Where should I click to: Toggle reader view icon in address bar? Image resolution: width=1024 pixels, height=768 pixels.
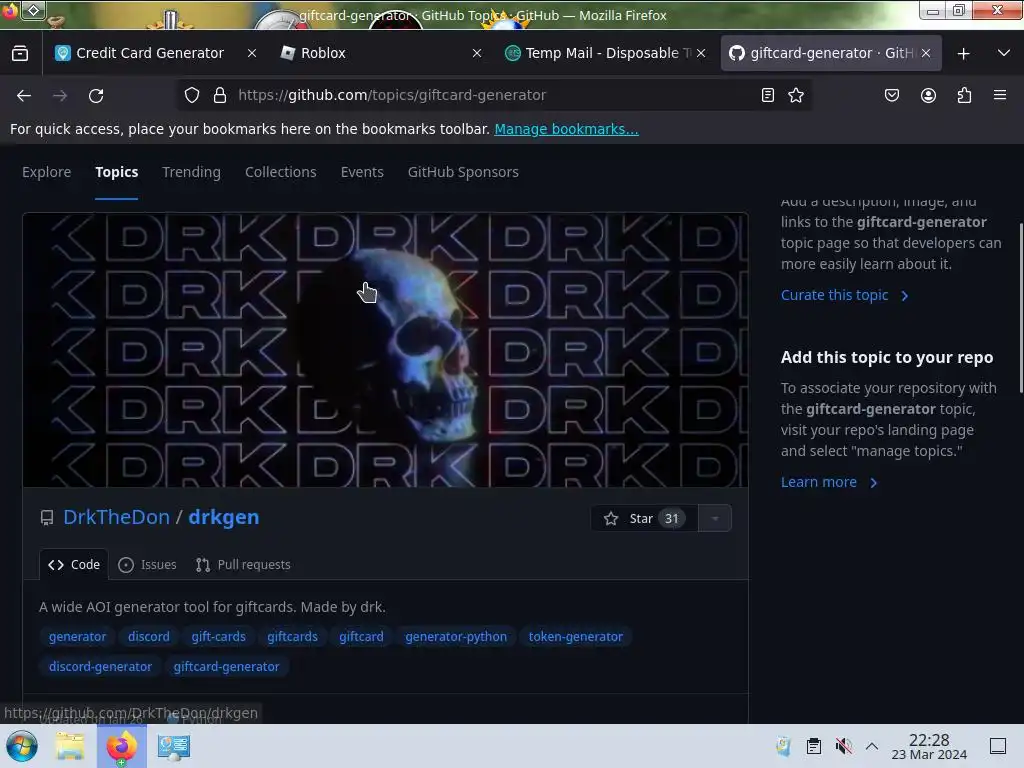[768, 95]
